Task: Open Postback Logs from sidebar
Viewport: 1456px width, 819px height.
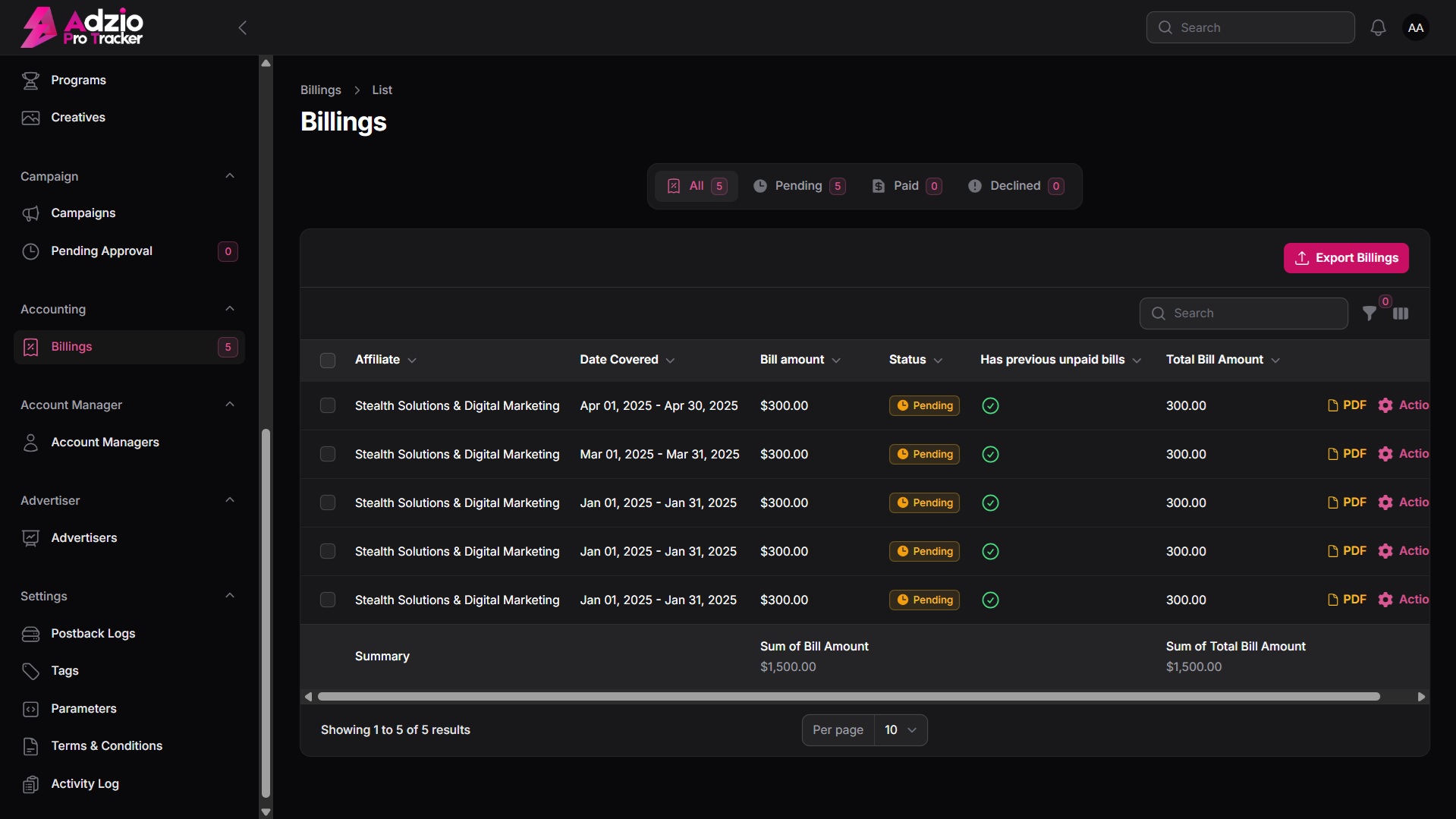Action: 93,633
